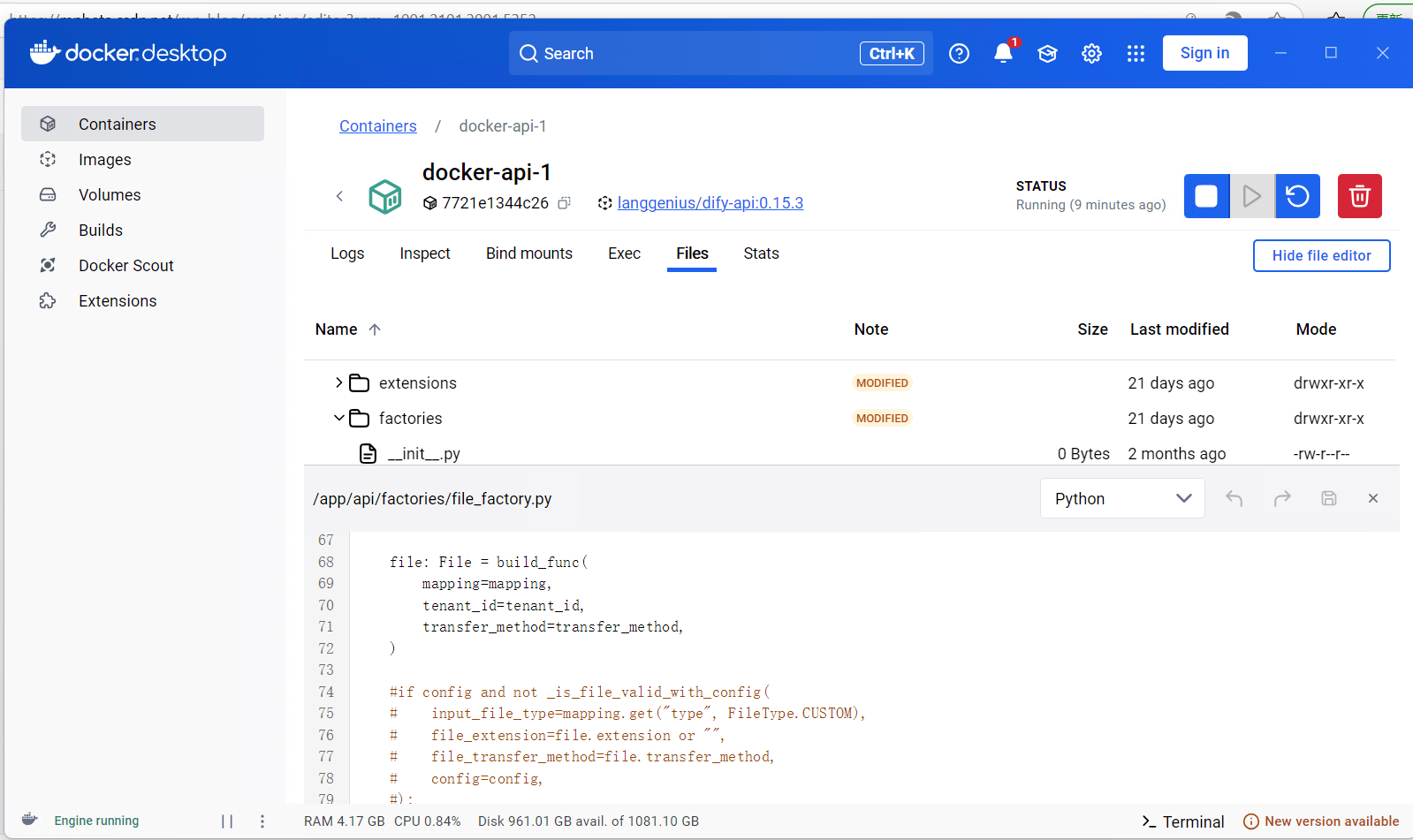The image size is (1413, 840).
Task: Go back using the left chevron
Action: point(339,196)
